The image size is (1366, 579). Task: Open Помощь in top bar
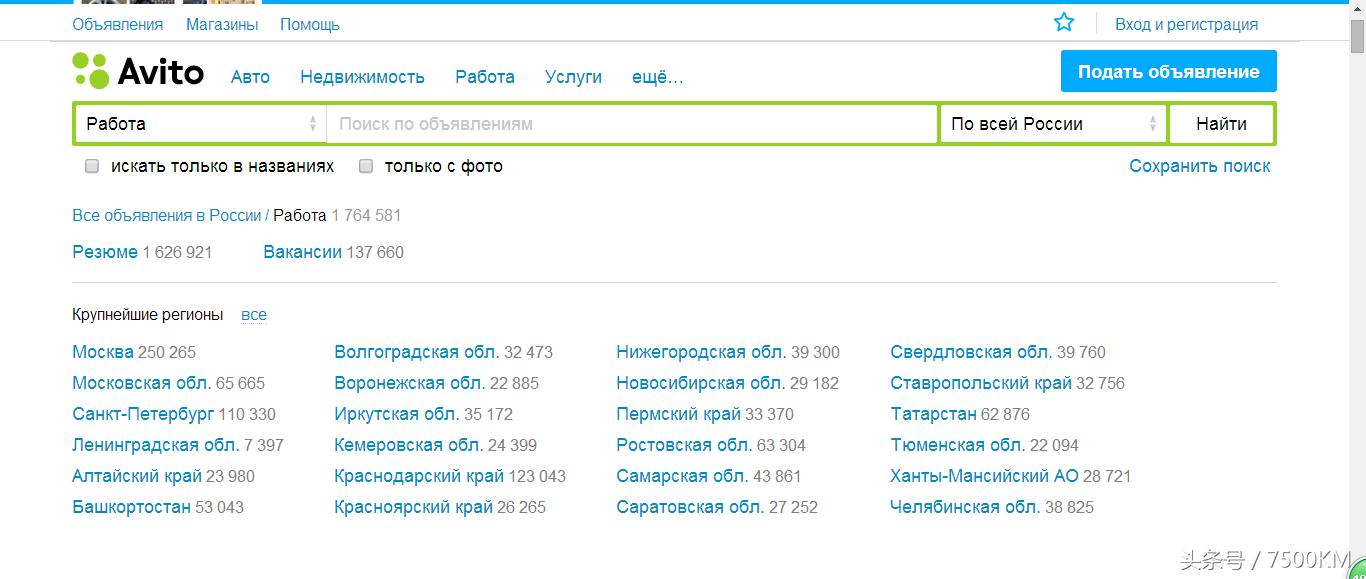click(x=310, y=24)
